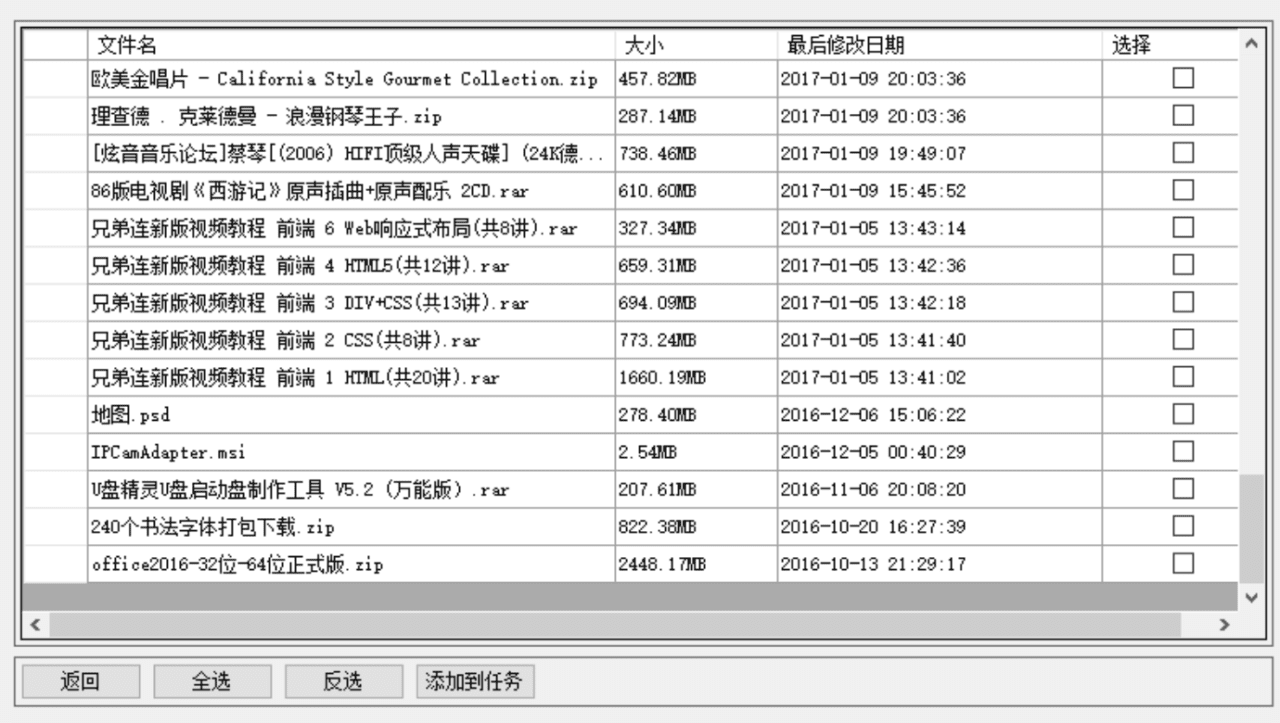Click vertical scrollbar up arrow
1280x723 pixels.
tap(1250, 43)
